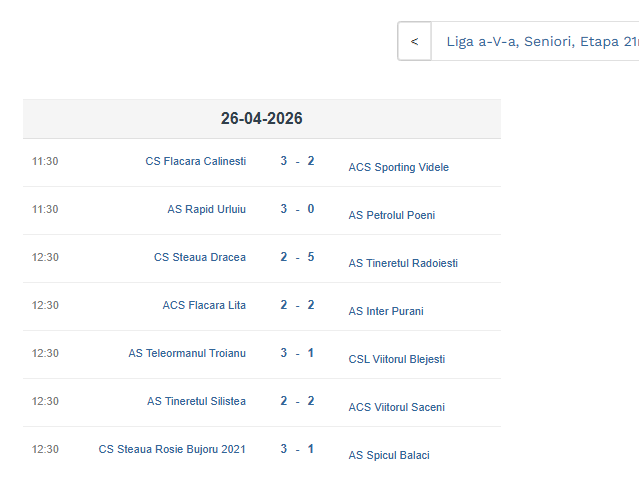Click the previous round arrow button

414,42
